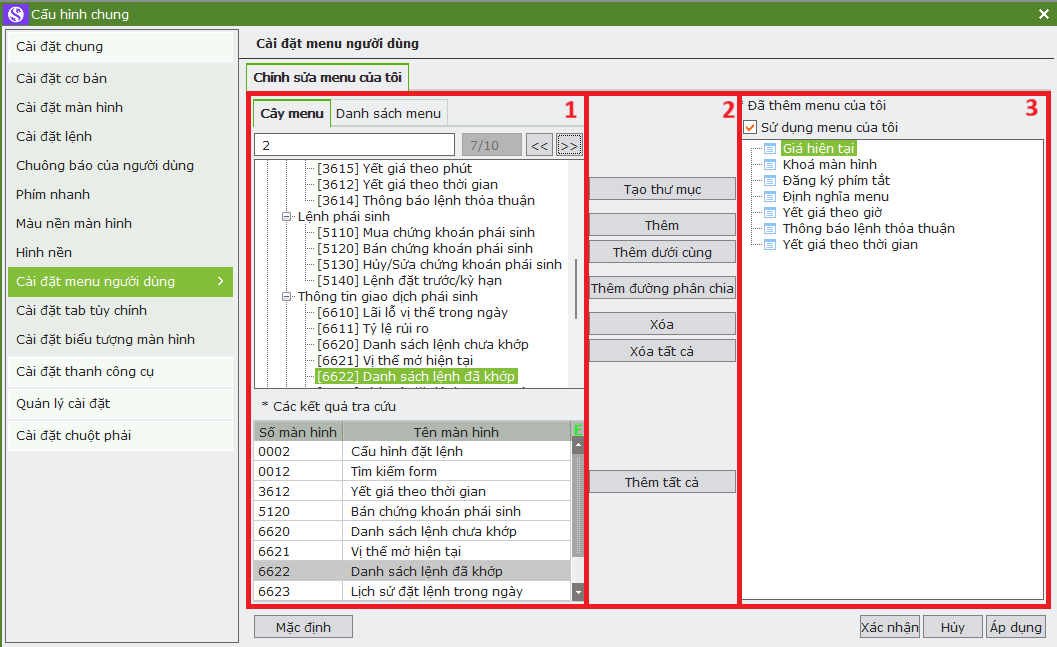Click the document icon beside Giá hiện tại
The width and height of the screenshot is (1057, 647).
pyautogui.click(x=770, y=149)
